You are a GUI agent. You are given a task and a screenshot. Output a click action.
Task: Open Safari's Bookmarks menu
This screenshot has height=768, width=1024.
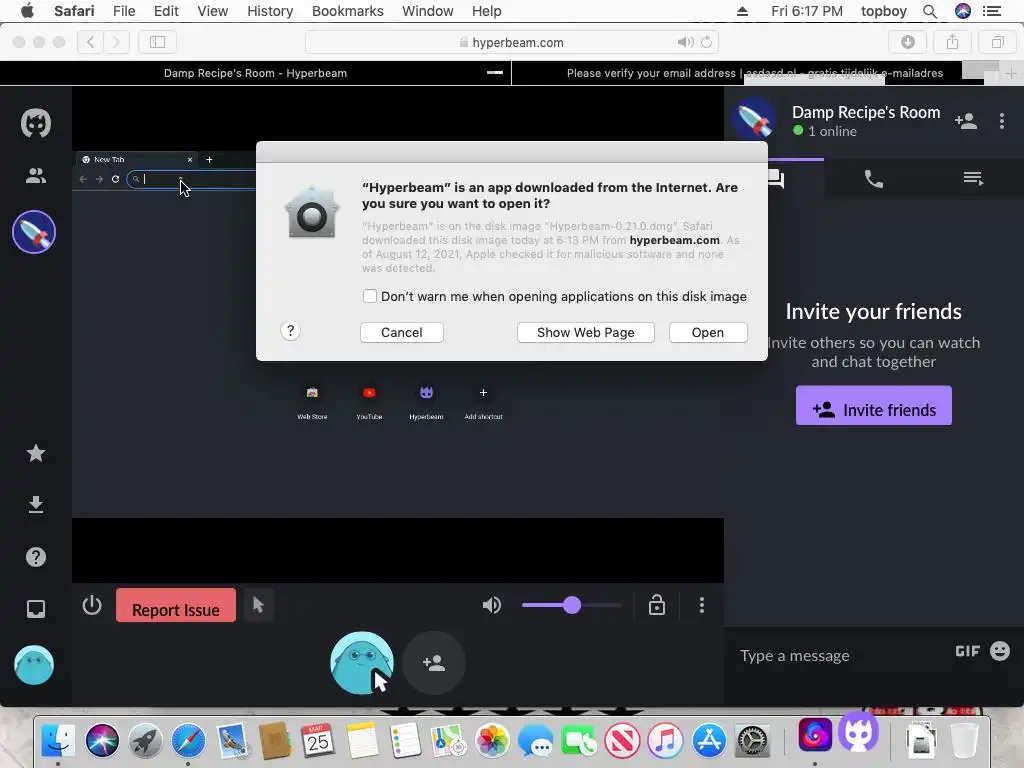click(347, 11)
